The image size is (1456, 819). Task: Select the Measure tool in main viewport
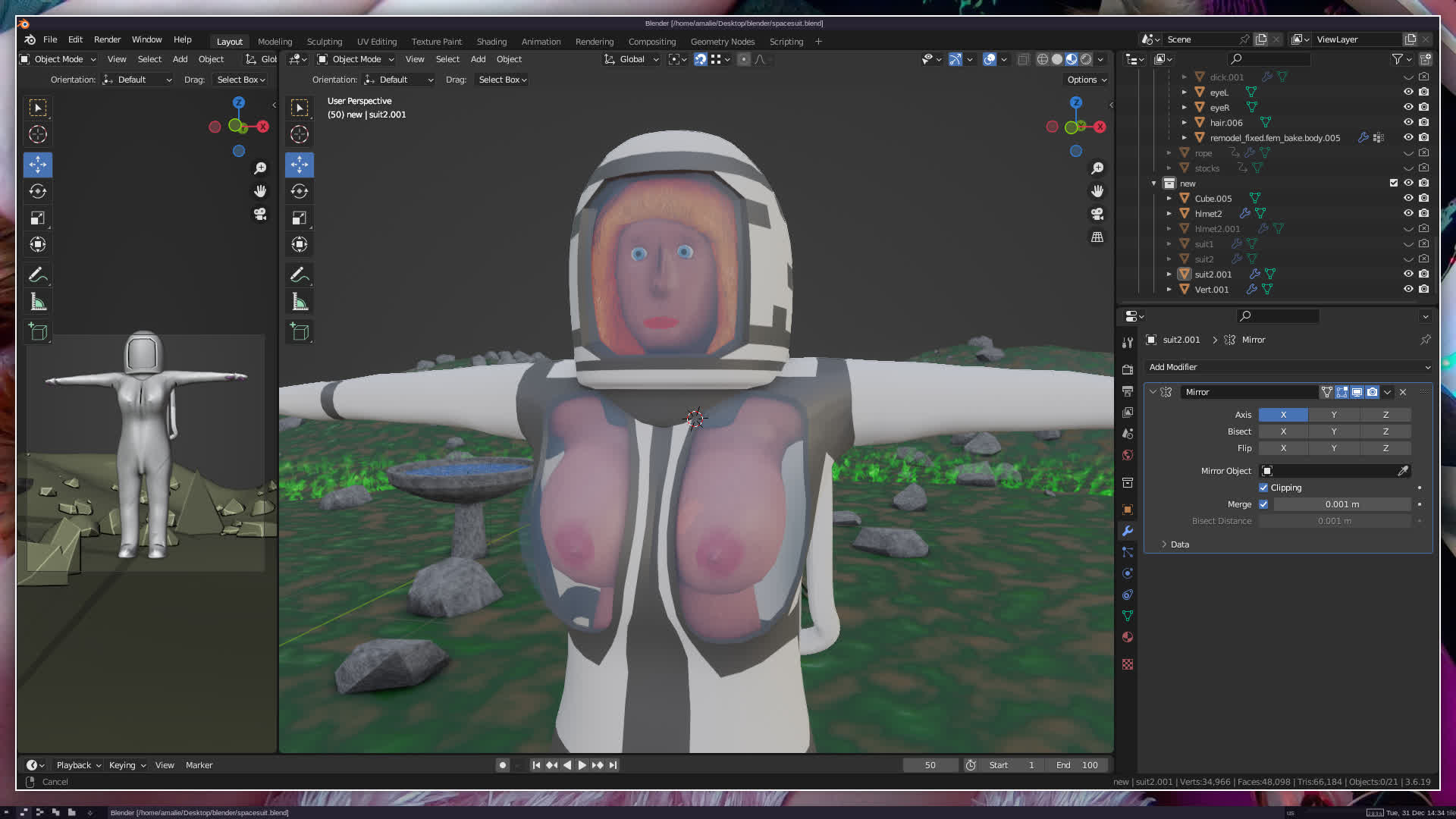(x=300, y=303)
